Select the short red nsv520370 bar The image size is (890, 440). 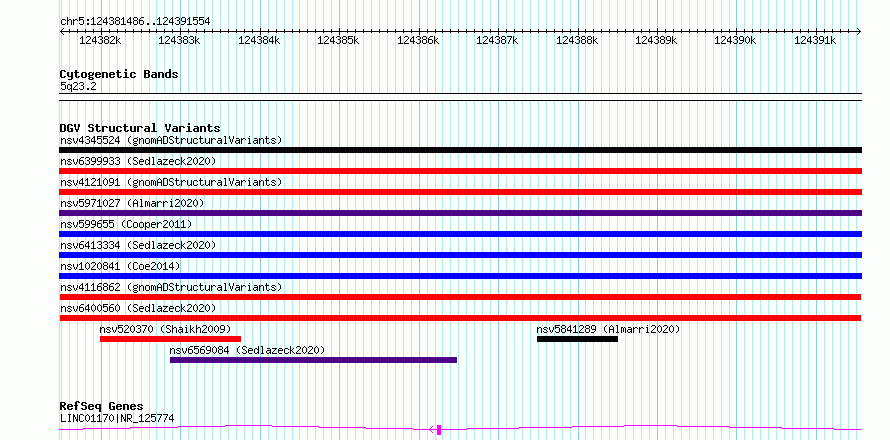(x=170, y=339)
